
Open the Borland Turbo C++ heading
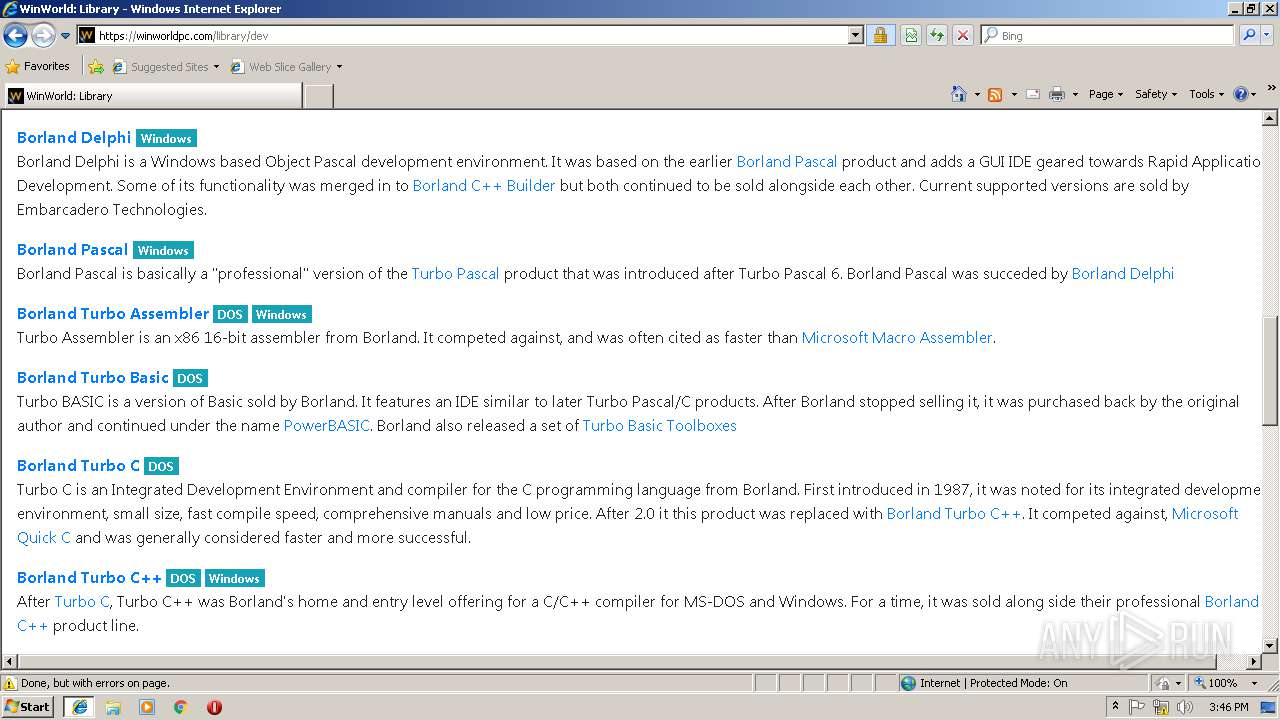(89, 578)
